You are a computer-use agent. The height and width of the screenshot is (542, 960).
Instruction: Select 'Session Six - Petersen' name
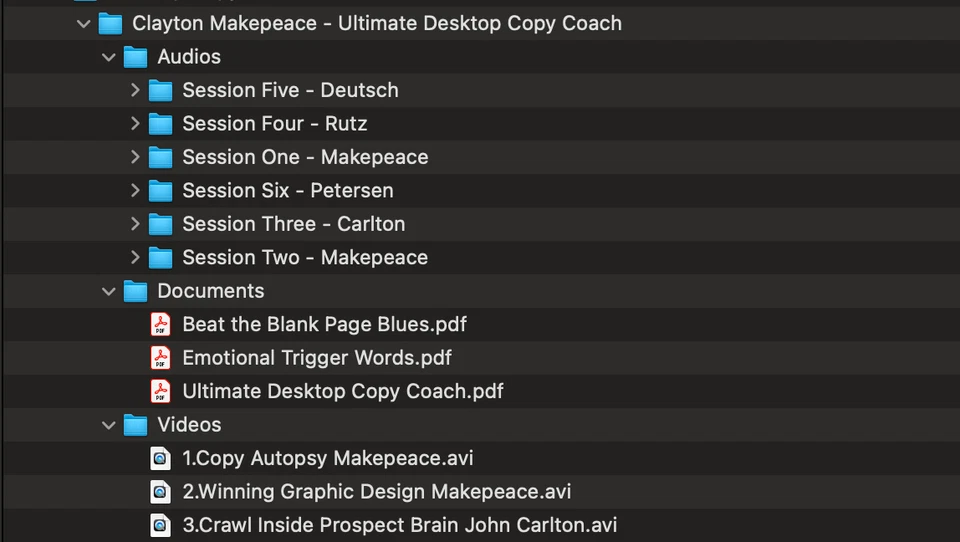coord(288,190)
